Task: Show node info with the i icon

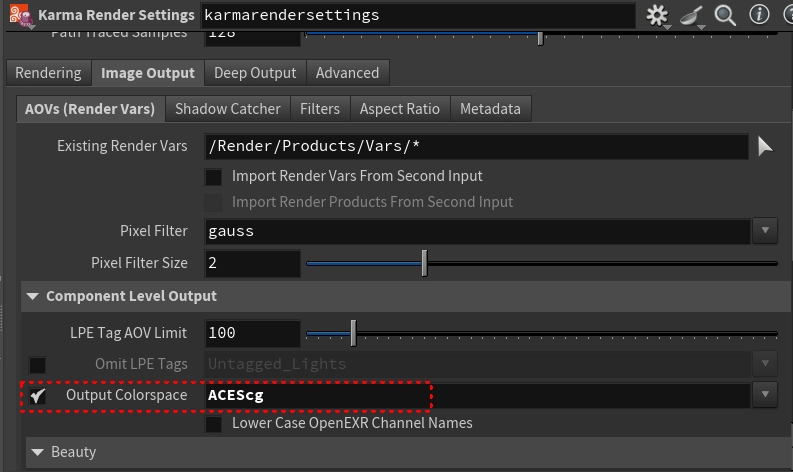Action: (x=759, y=15)
